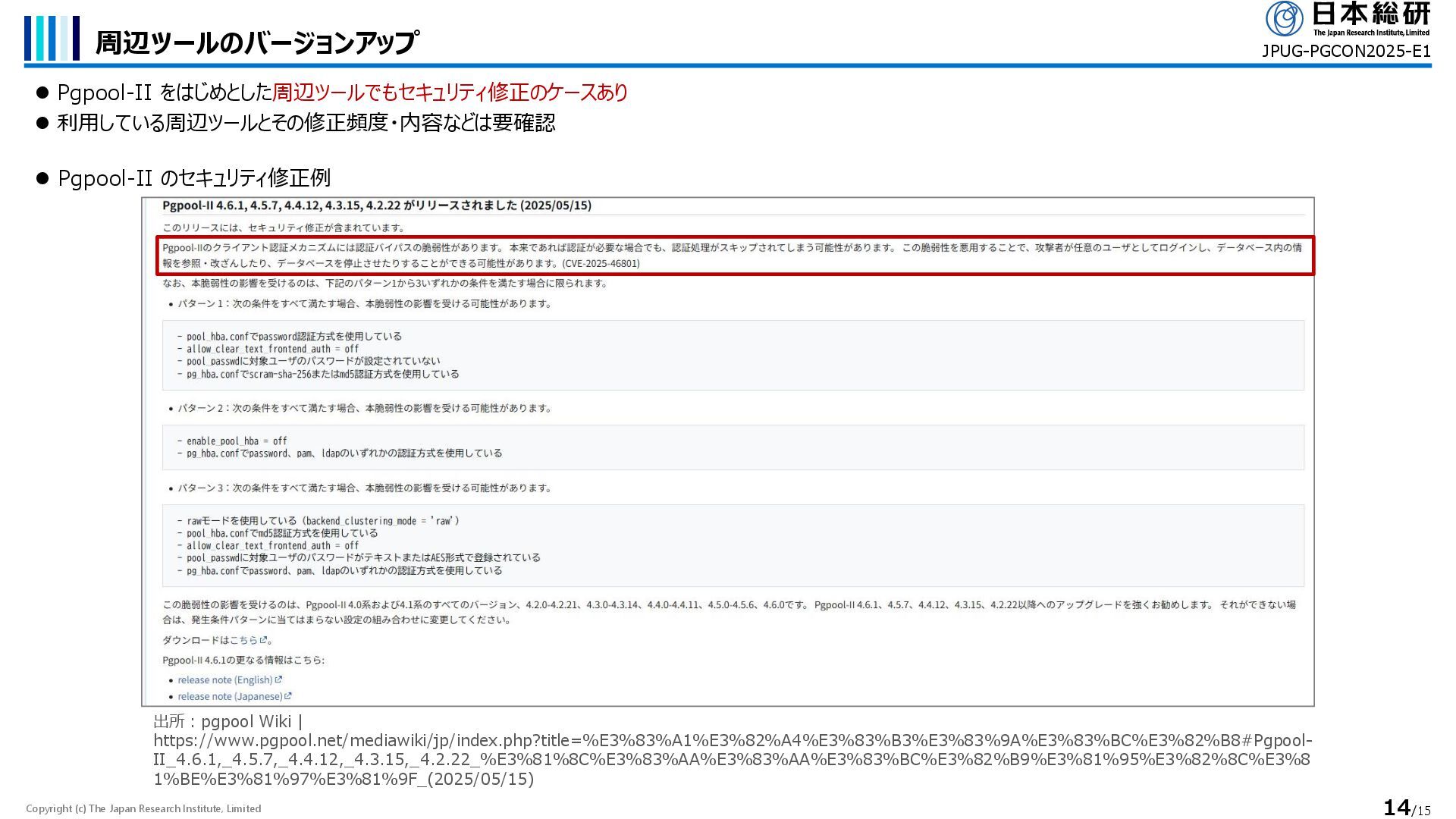The height and width of the screenshot is (819, 1456).
Task: Click the Japan Research Institute circular logo
Action: click(x=1284, y=19)
